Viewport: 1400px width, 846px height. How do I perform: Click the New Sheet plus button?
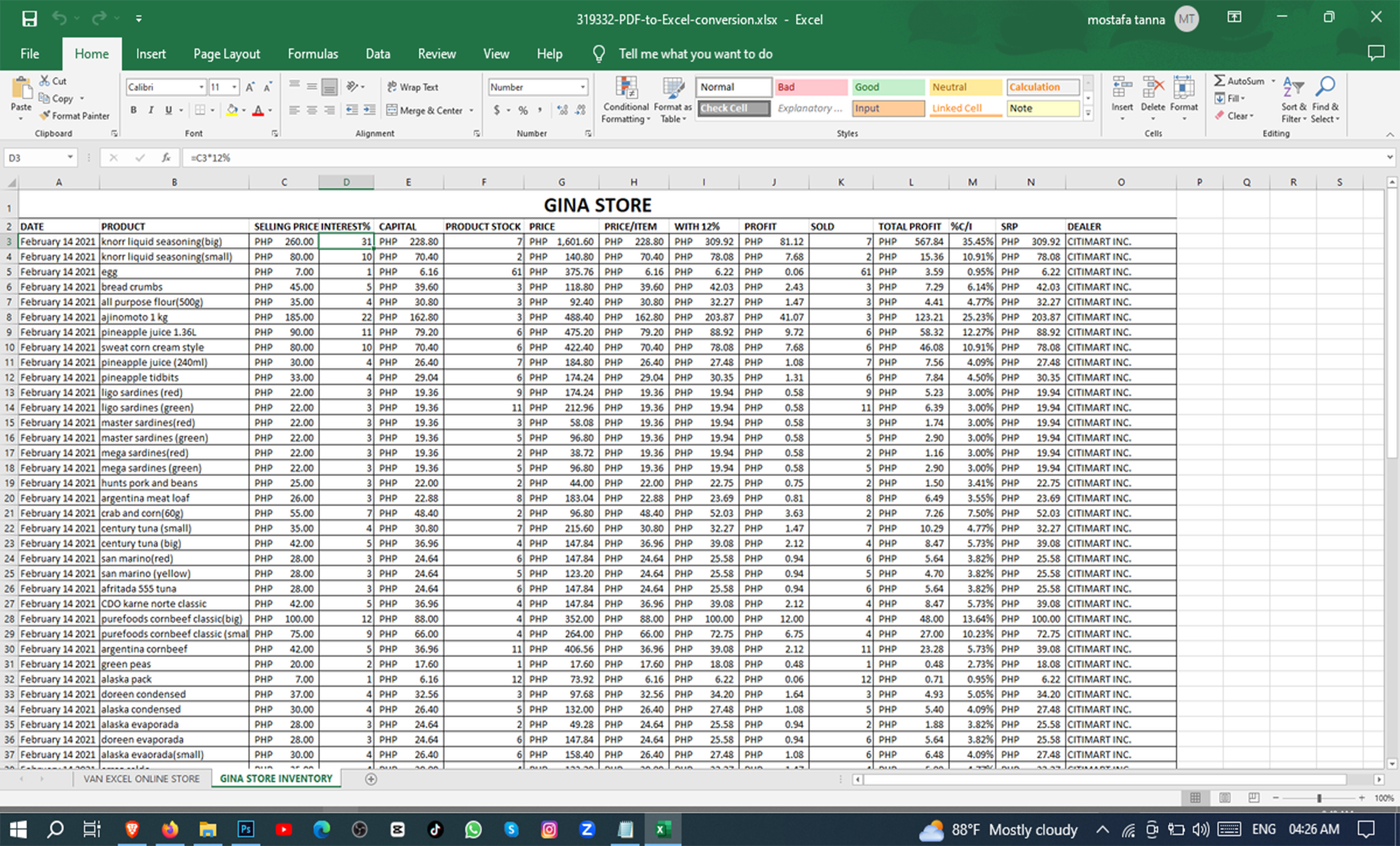click(370, 779)
